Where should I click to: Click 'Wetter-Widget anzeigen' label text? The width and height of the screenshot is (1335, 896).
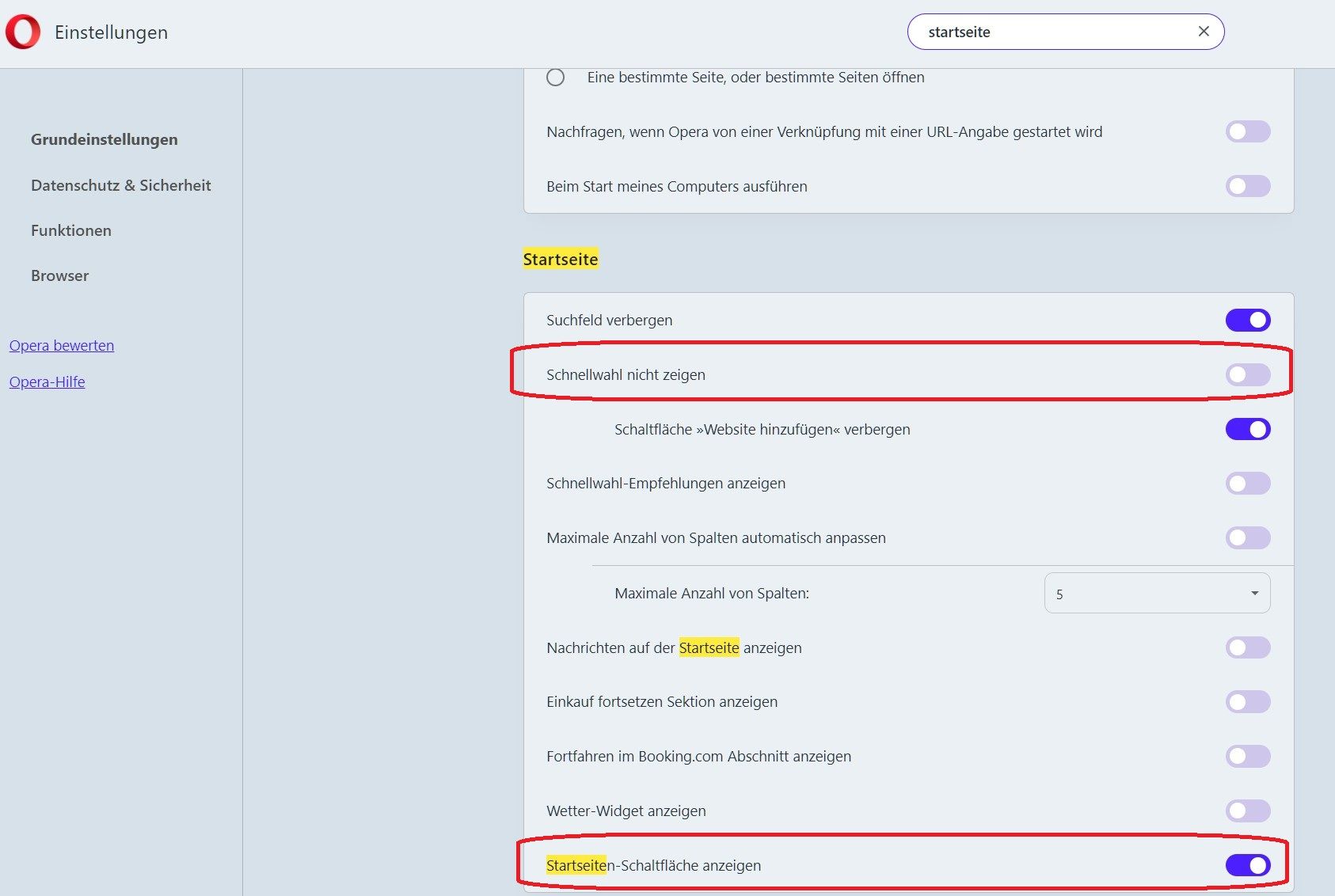click(x=626, y=811)
